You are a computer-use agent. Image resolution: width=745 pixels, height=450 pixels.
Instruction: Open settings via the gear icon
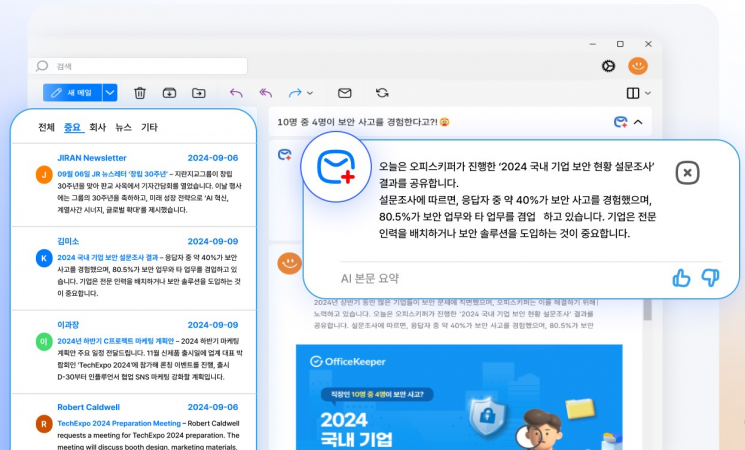[608, 66]
